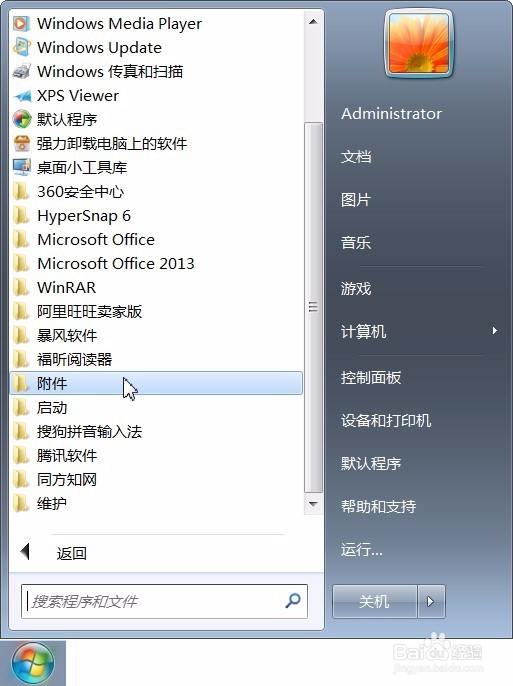Image resolution: width=513 pixels, height=686 pixels.
Task: Click the 附件 folder icon
Action: [x=21, y=384]
